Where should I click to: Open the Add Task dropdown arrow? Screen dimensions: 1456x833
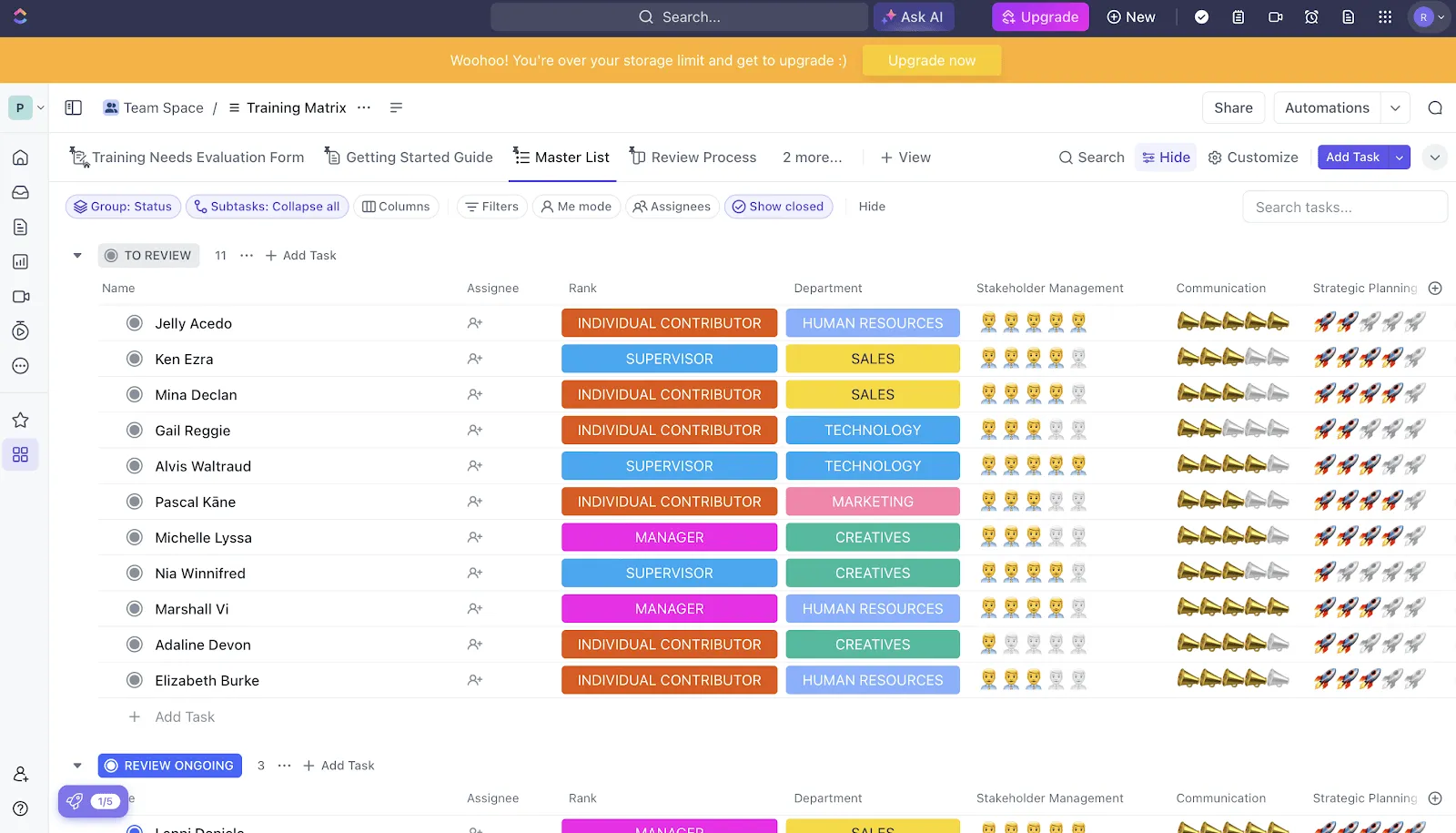(x=1400, y=157)
